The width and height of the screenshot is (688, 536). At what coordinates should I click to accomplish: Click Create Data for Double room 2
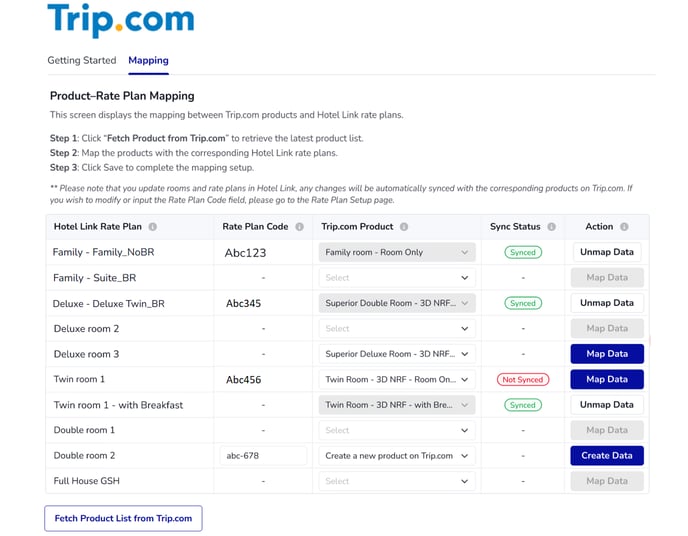(x=607, y=456)
